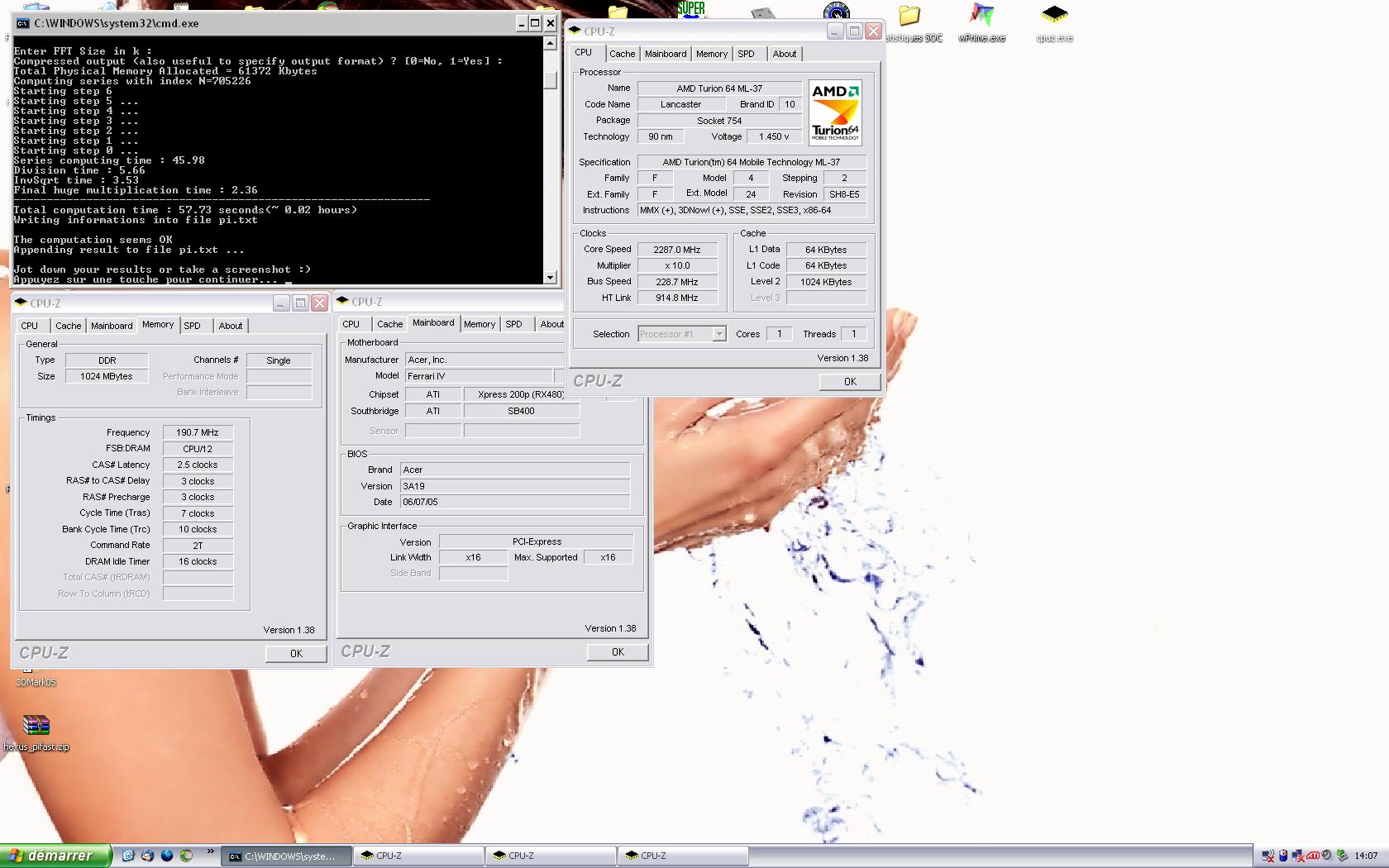Switch to the last CPU-Z taskbar button

[x=684, y=856]
